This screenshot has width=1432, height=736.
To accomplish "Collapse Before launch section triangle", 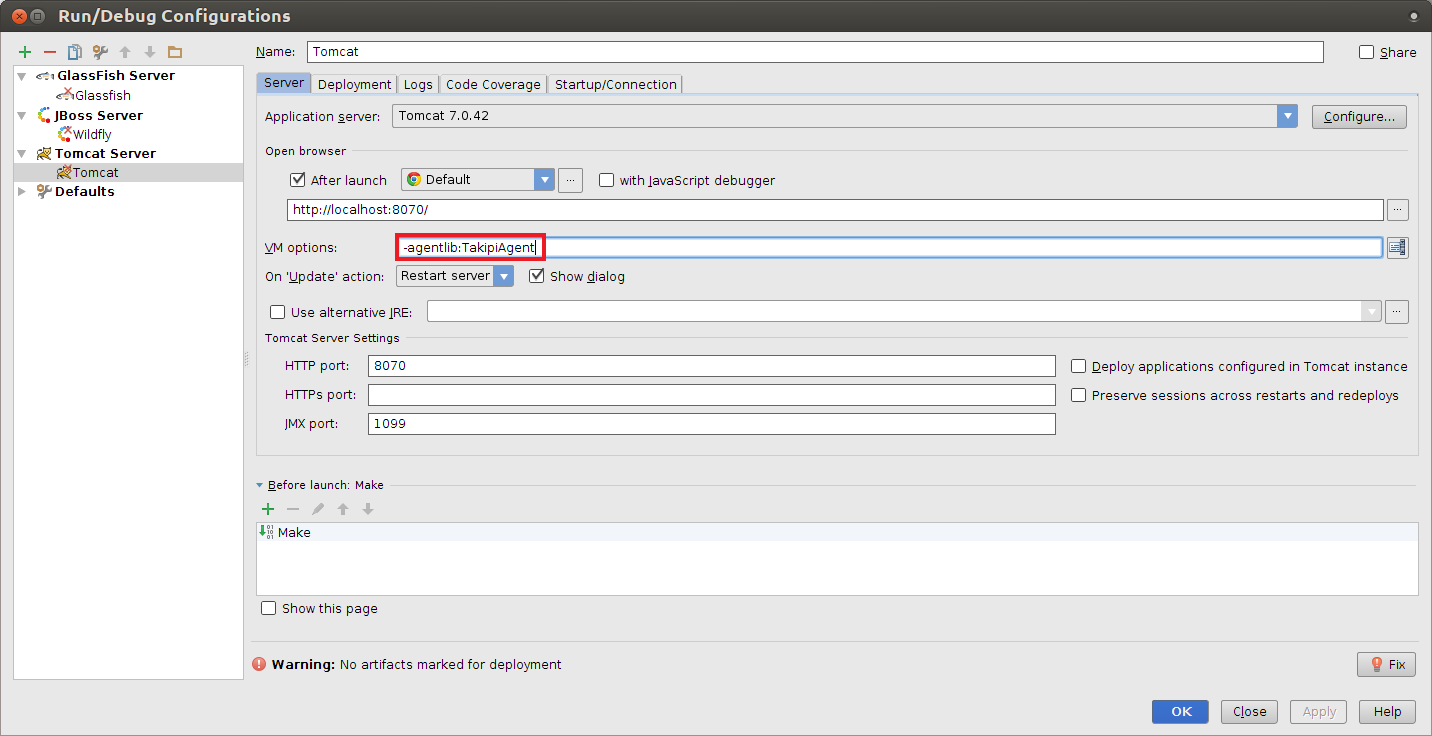I will pyautogui.click(x=260, y=485).
